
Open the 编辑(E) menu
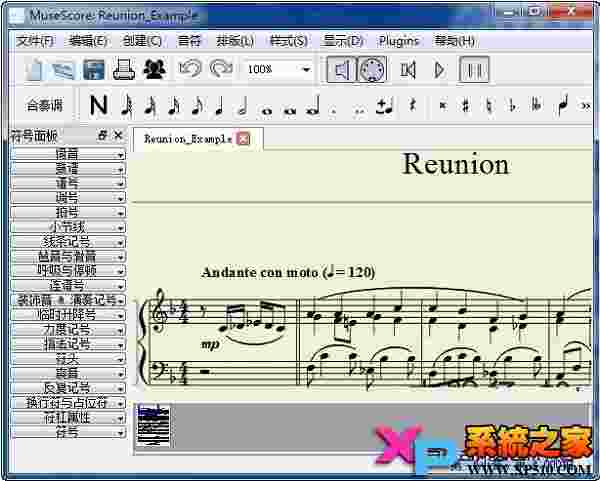[x=88, y=41]
